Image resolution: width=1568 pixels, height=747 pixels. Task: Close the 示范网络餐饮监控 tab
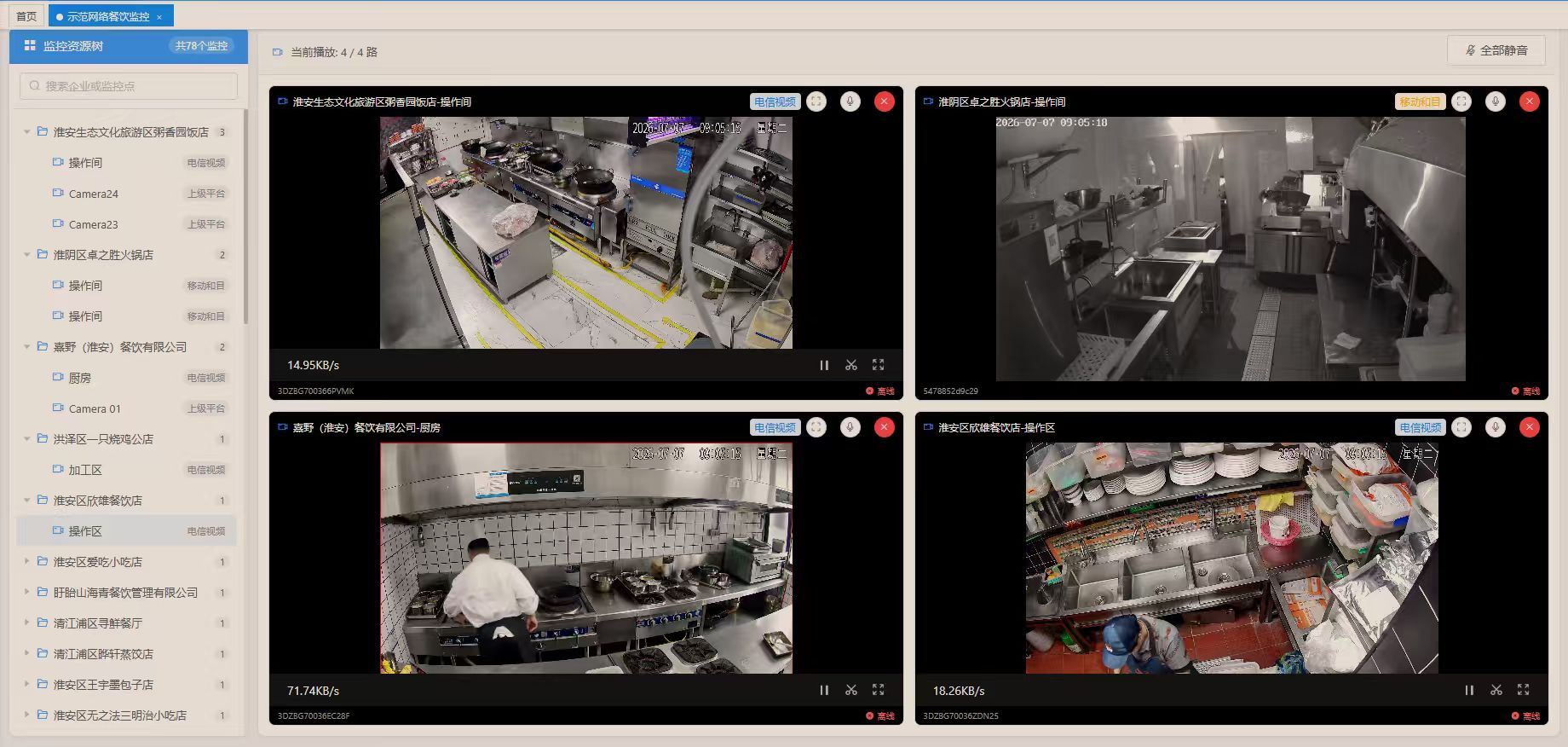click(x=159, y=17)
